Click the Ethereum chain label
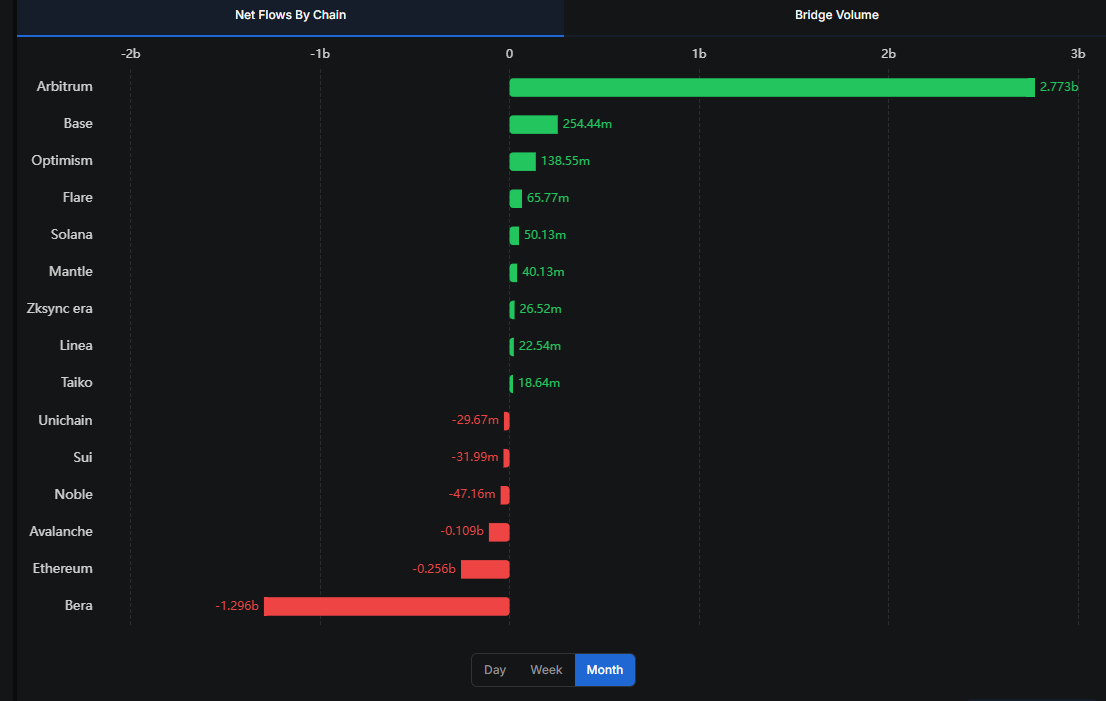 [62, 568]
